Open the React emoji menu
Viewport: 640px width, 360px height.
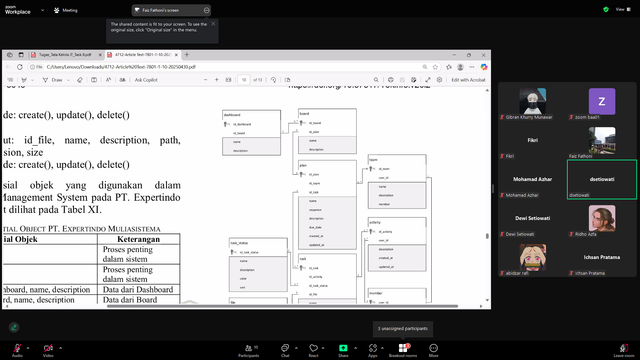(x=313, y=350)
